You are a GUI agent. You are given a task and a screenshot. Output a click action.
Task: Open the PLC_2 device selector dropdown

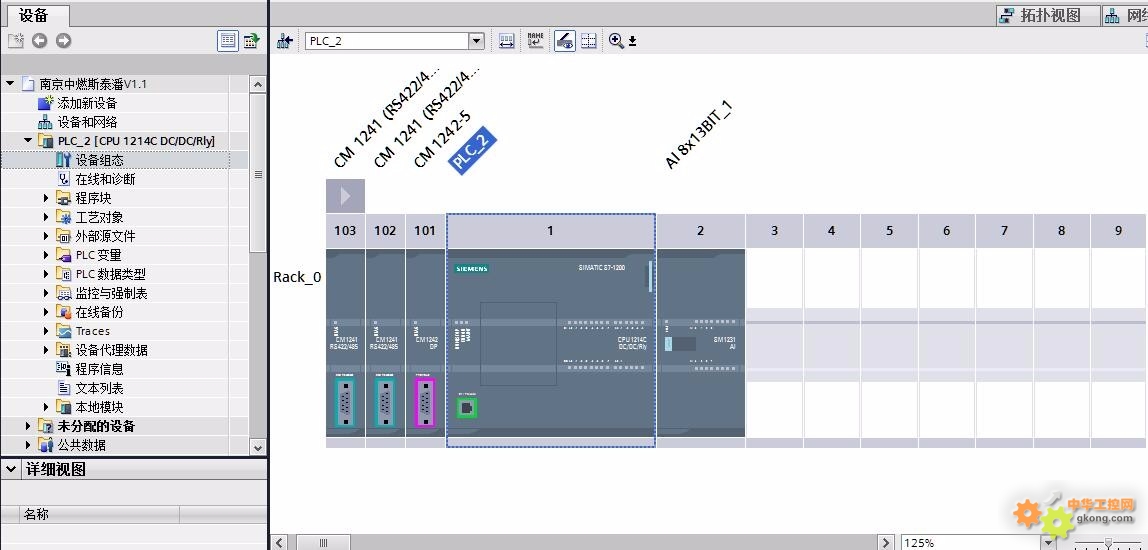(x=477, y=41)
